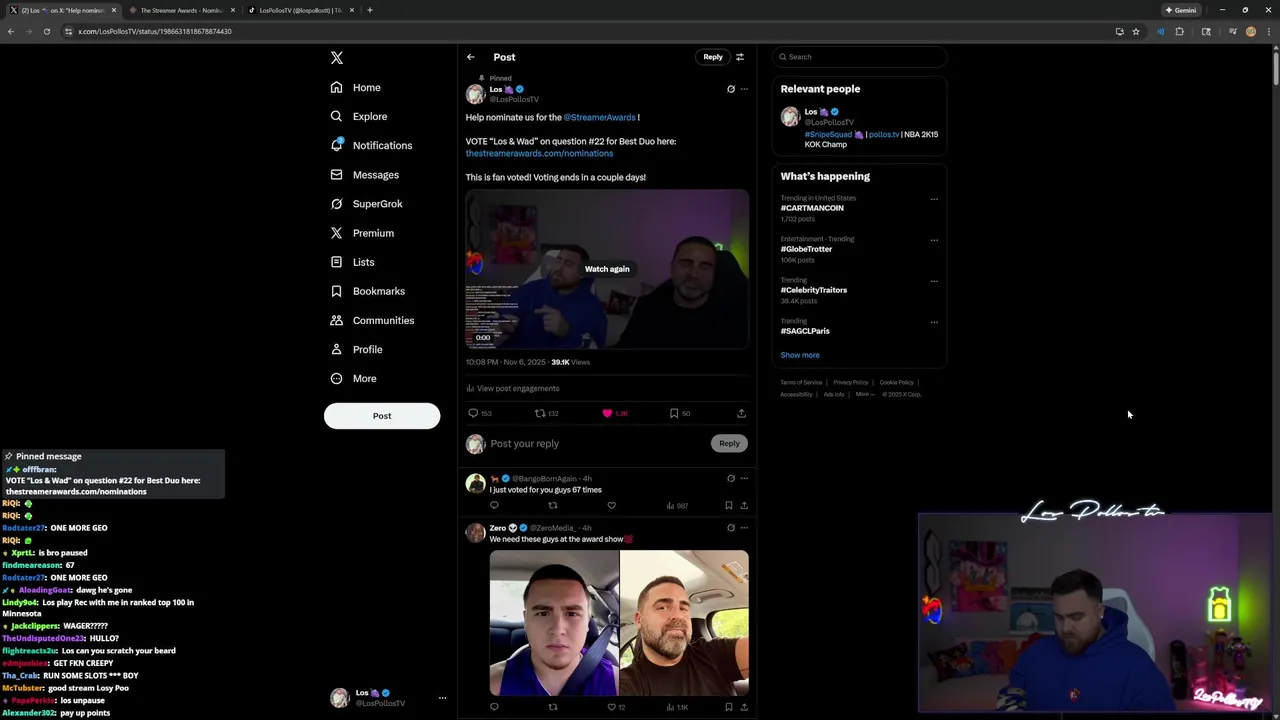This screenshot has height=720, width=1280.
Task: Click the Grok icon on the pinned post
Action: click(731, 89)
